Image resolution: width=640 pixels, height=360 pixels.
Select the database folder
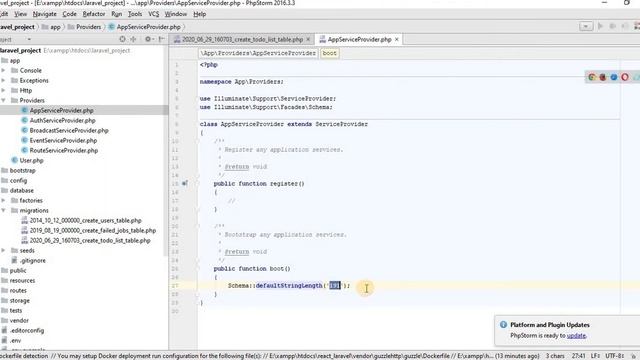pyautogui.click(x=22, y=191)
